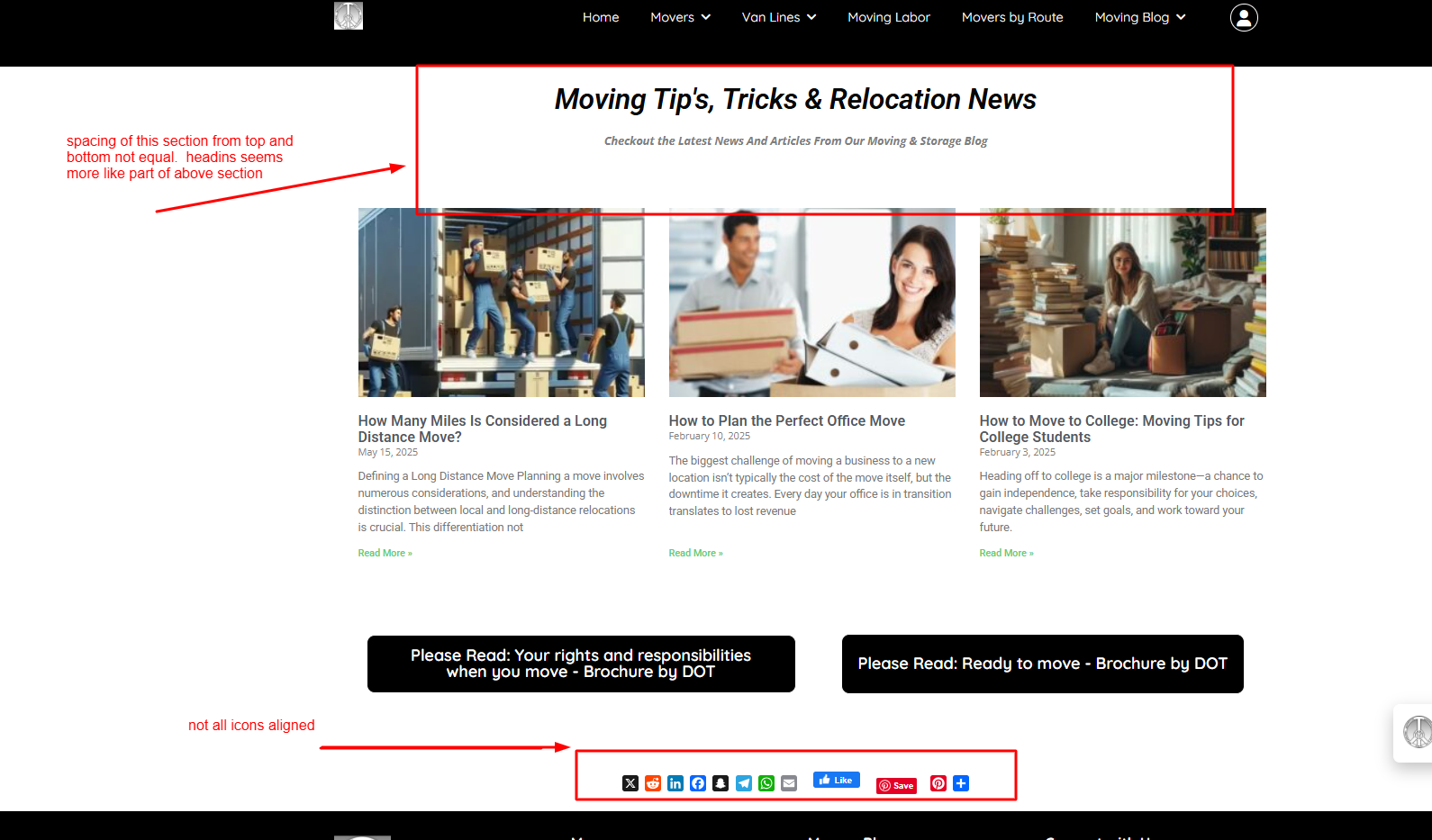
Task: Open the user account profile icon
Action: [x=1244, y=18]
